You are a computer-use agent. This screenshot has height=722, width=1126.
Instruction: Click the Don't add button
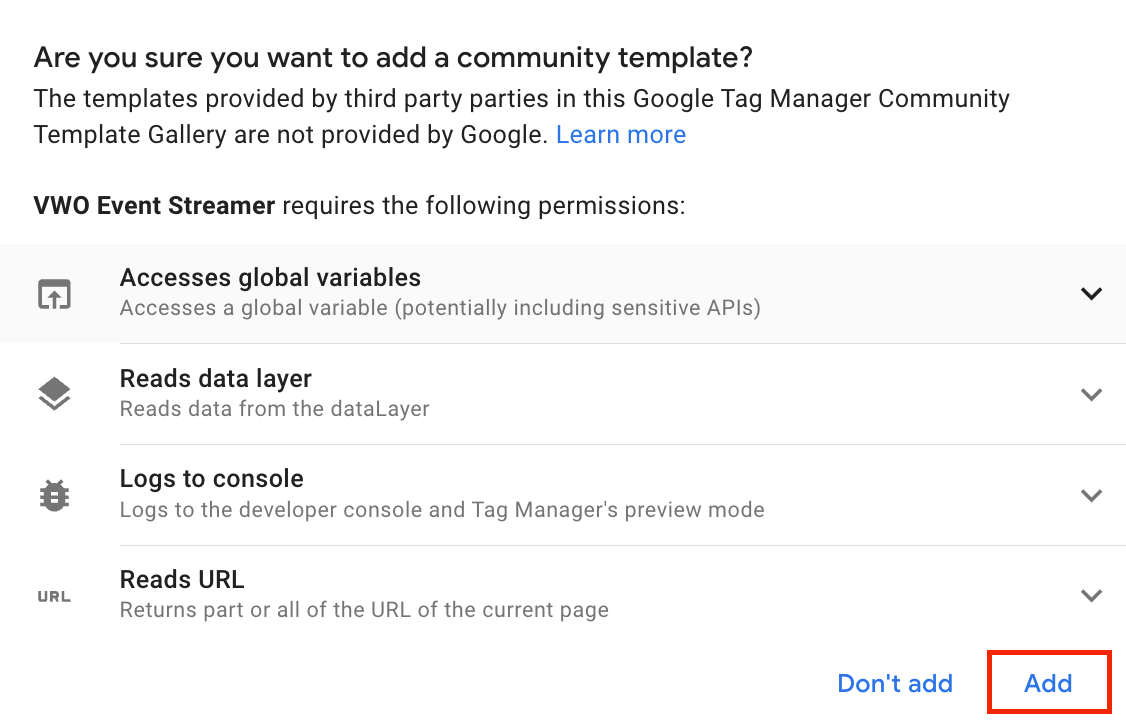pyautogui.click(x=895, y=683)
